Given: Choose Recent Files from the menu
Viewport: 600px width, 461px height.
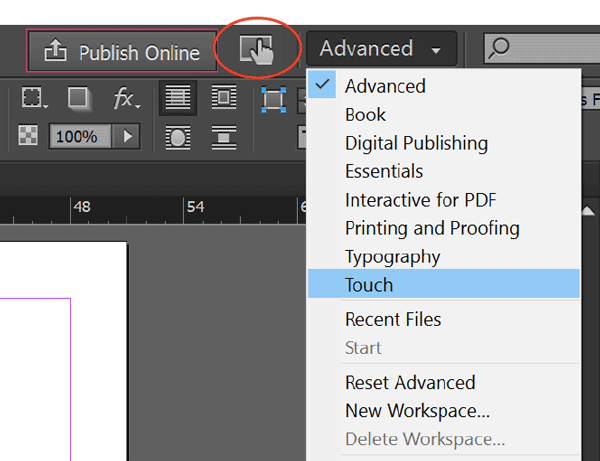Looking at the screenshot, I should [444, 319].
